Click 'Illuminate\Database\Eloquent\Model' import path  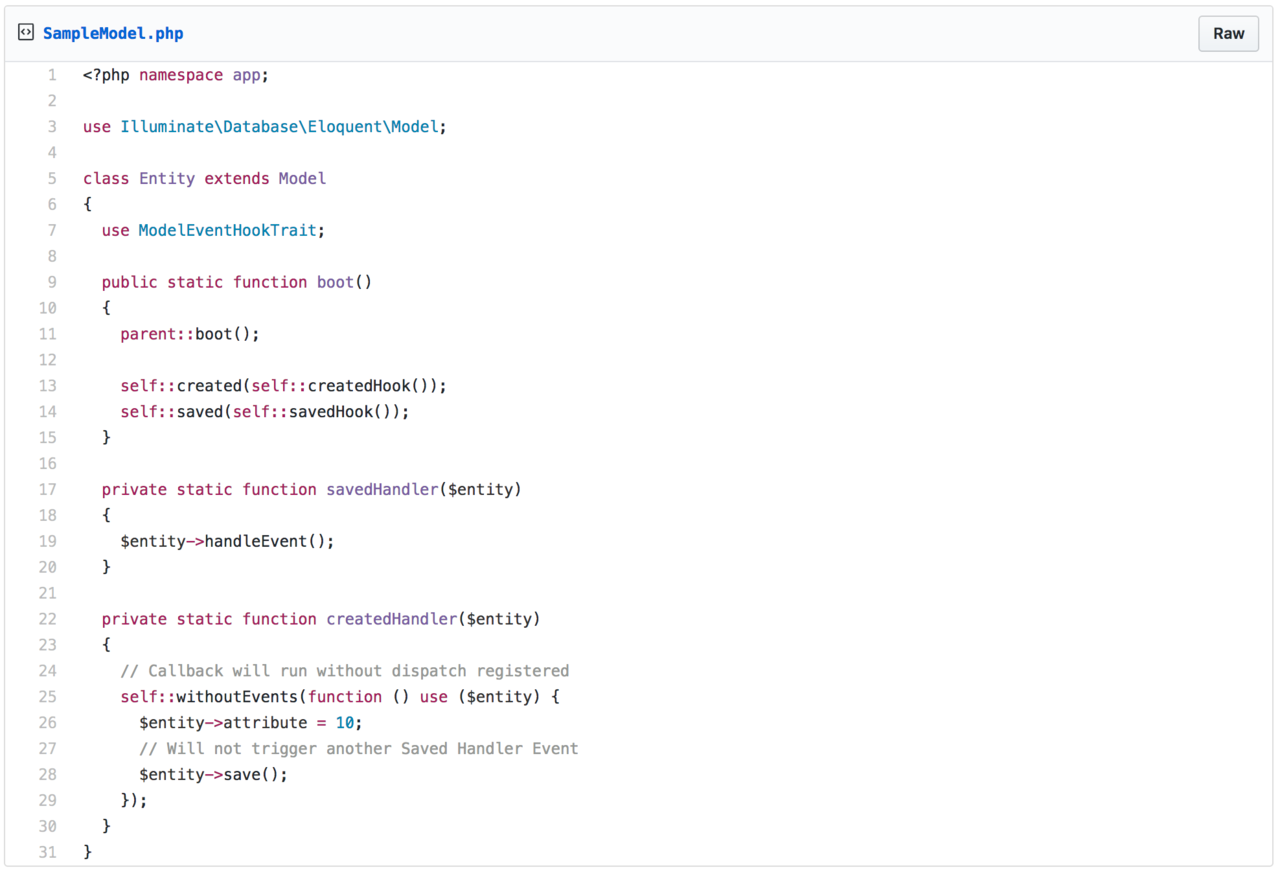tap(280, 127)
